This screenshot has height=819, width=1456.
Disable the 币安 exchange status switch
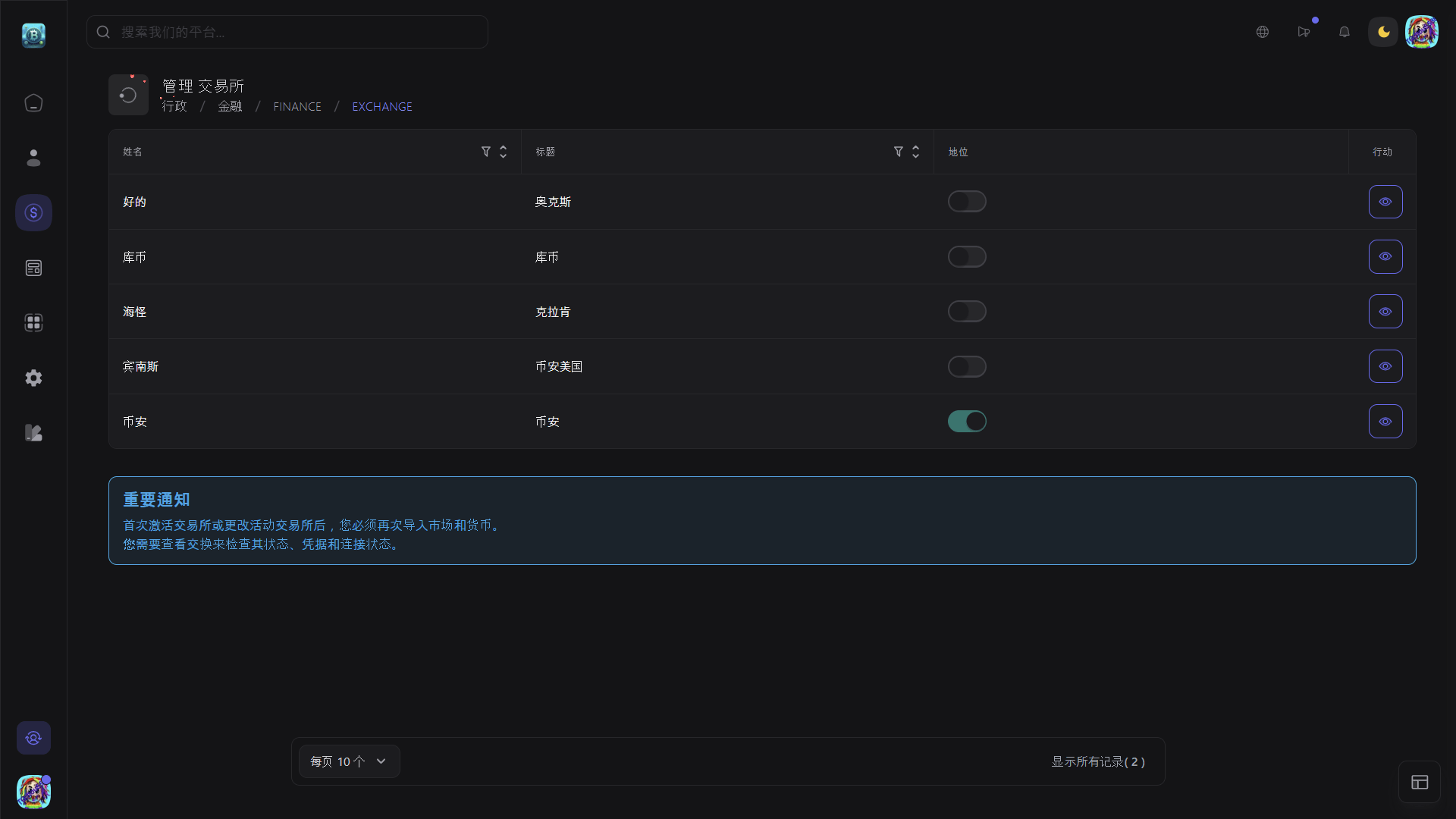tap(967, 422)
